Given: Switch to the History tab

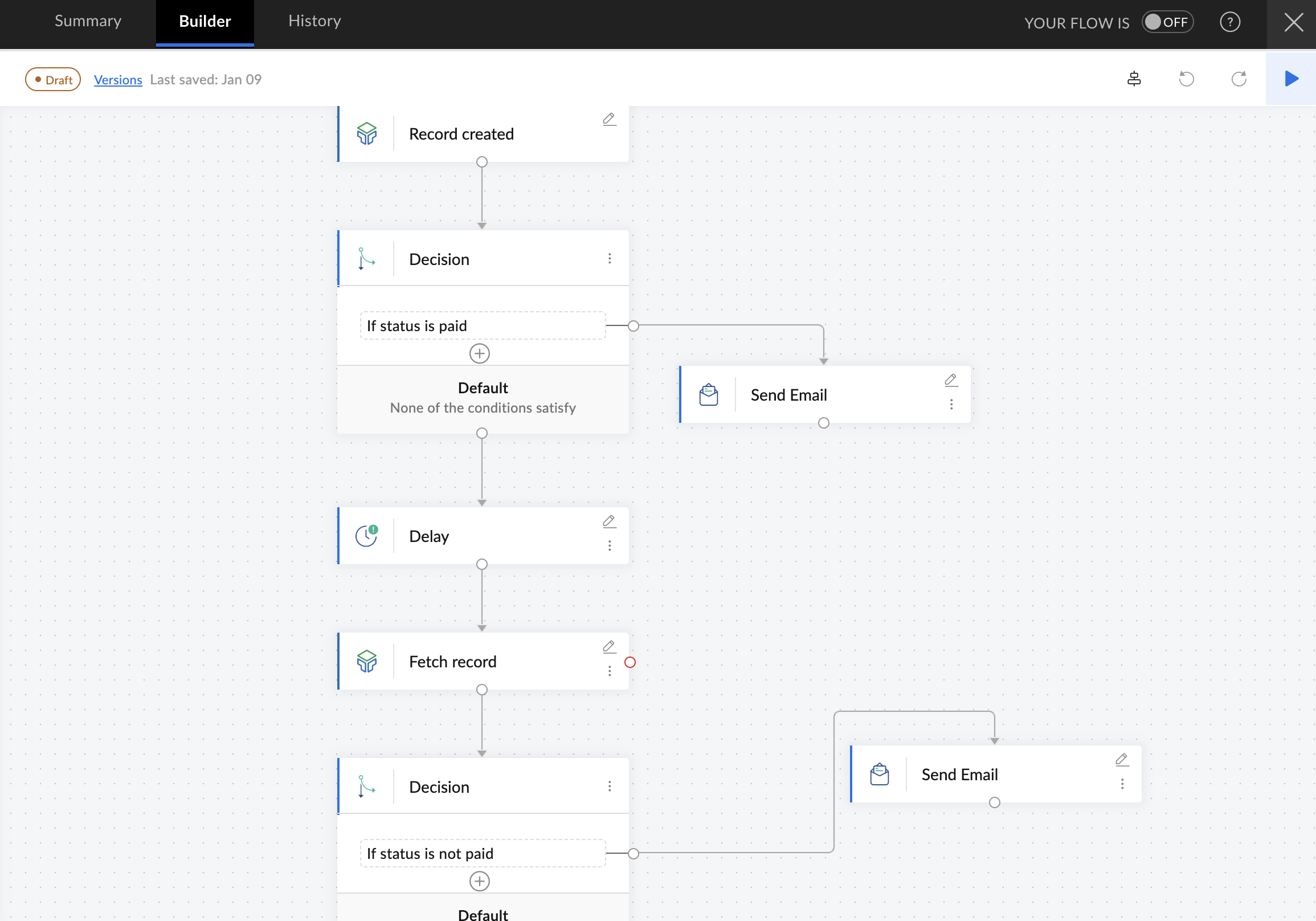Looking at the screenshot, I should (x=314, y=21).
